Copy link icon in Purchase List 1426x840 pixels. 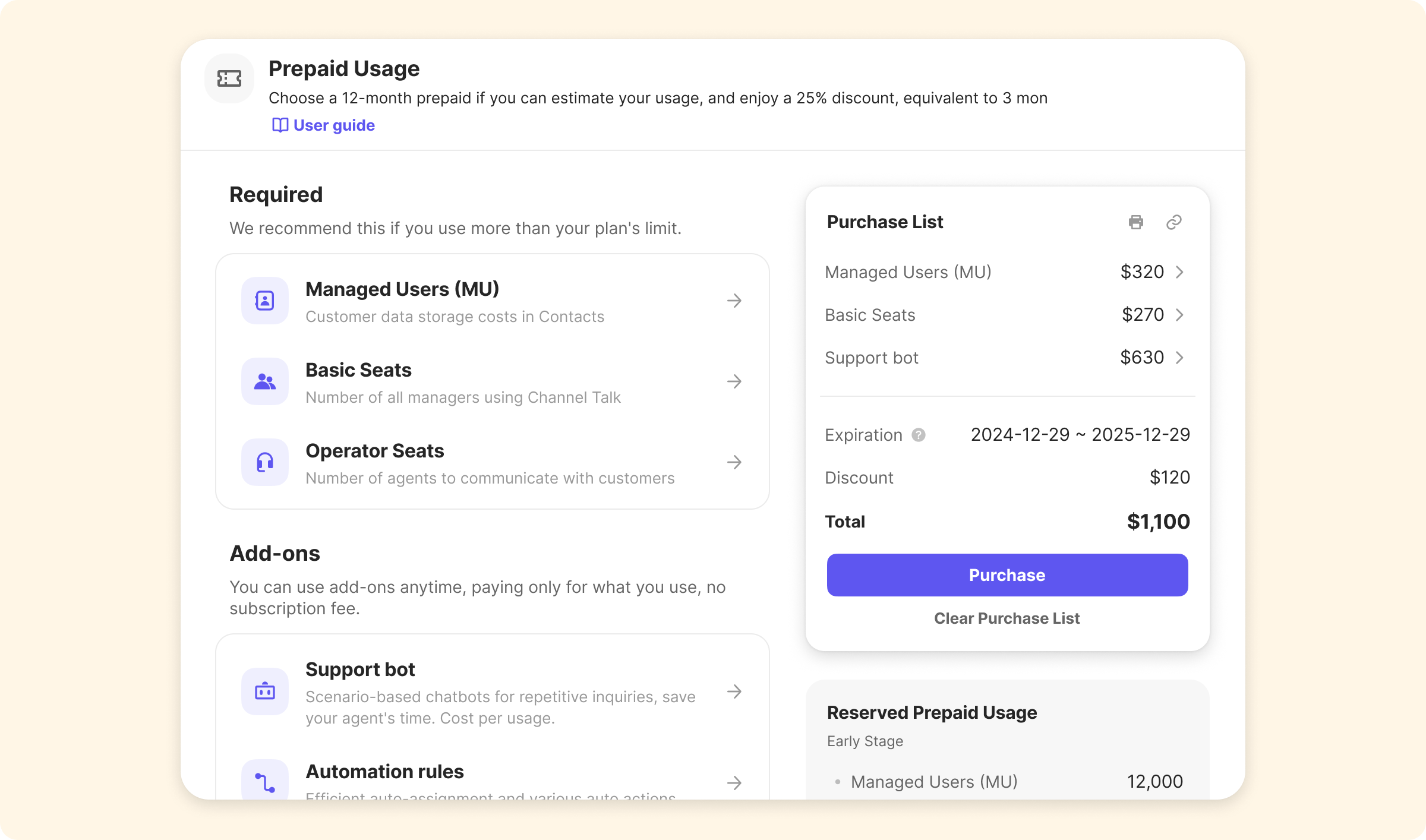[x=1173, y=222]
